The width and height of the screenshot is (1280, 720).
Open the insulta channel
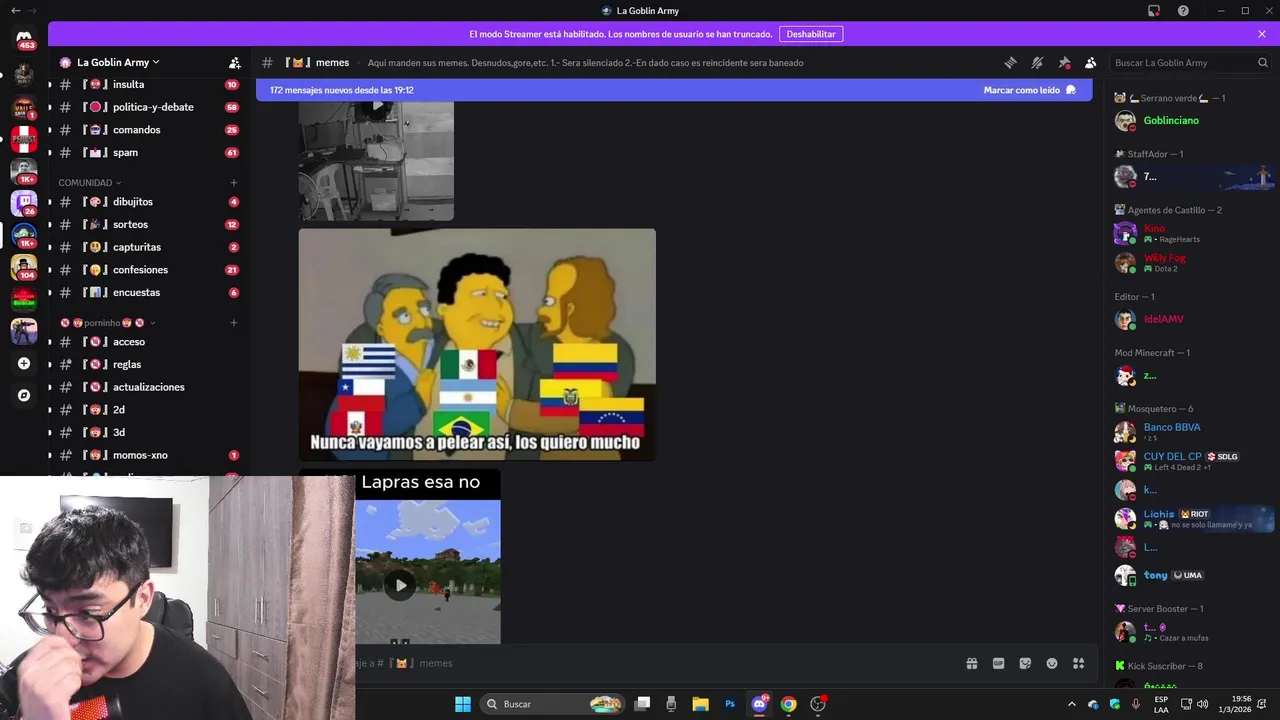click(x=149, y=85)
